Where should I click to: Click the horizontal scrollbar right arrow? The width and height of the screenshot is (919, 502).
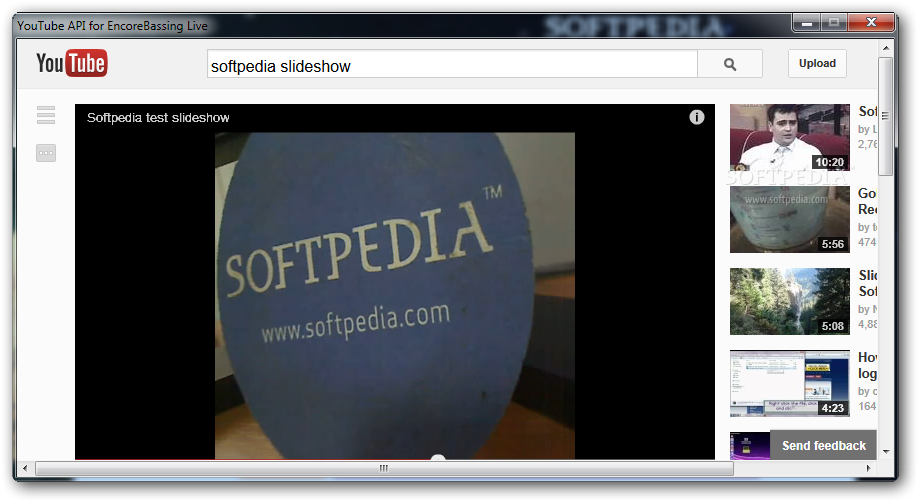point(869,468)
